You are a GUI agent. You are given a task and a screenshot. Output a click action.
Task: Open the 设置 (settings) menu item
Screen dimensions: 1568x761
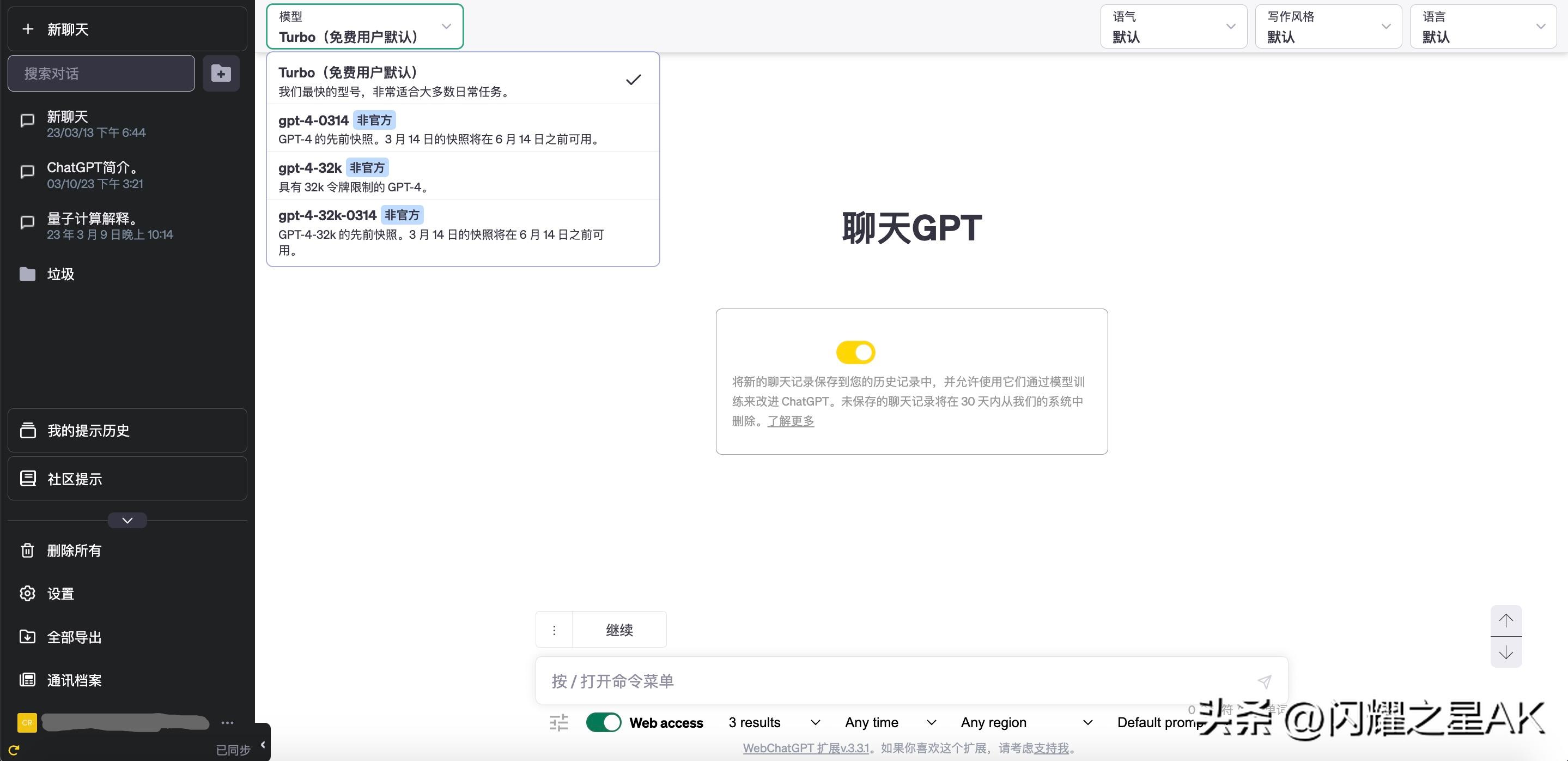click(60, 593)
